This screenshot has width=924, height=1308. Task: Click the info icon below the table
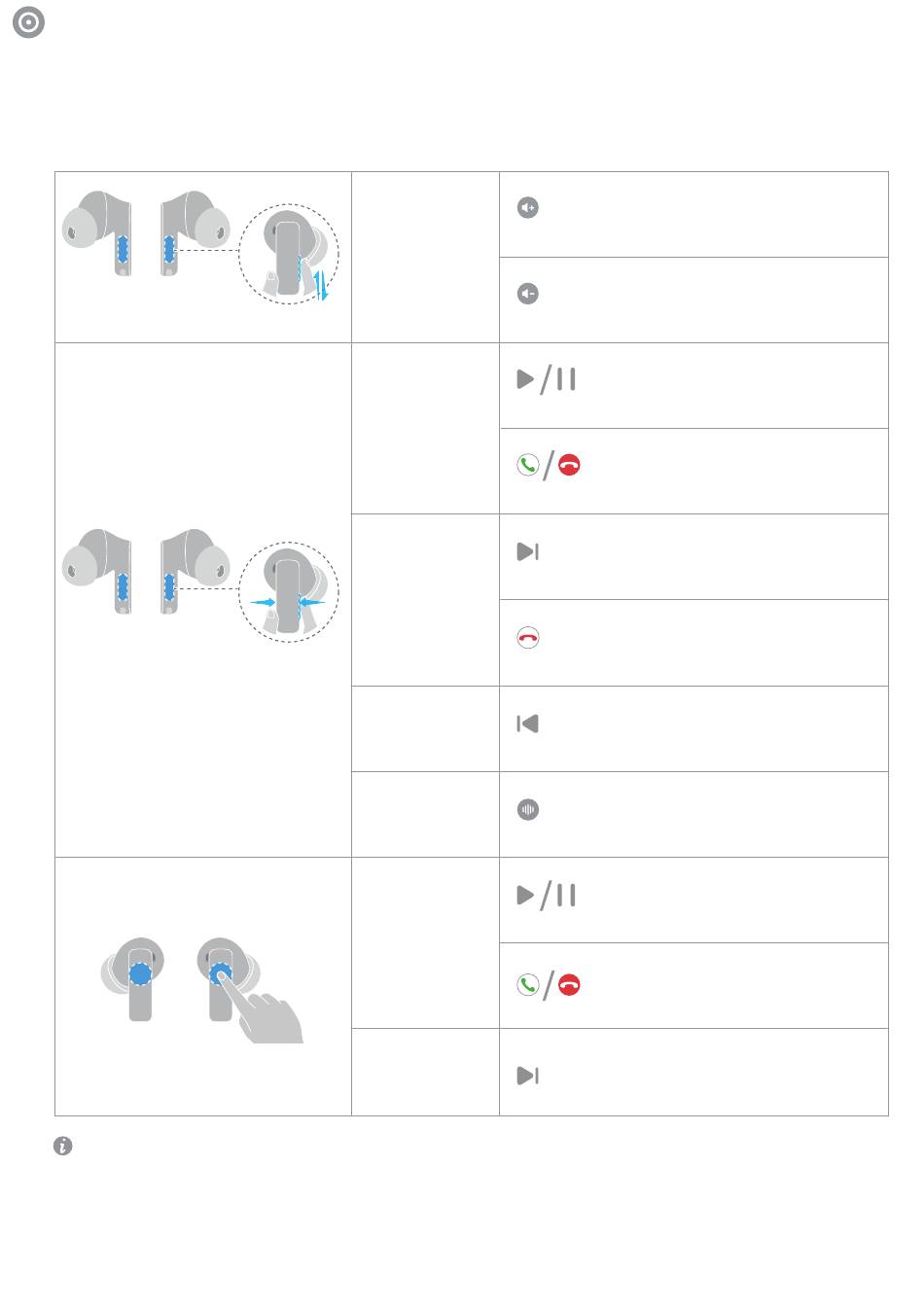[x=63, y=1147]
